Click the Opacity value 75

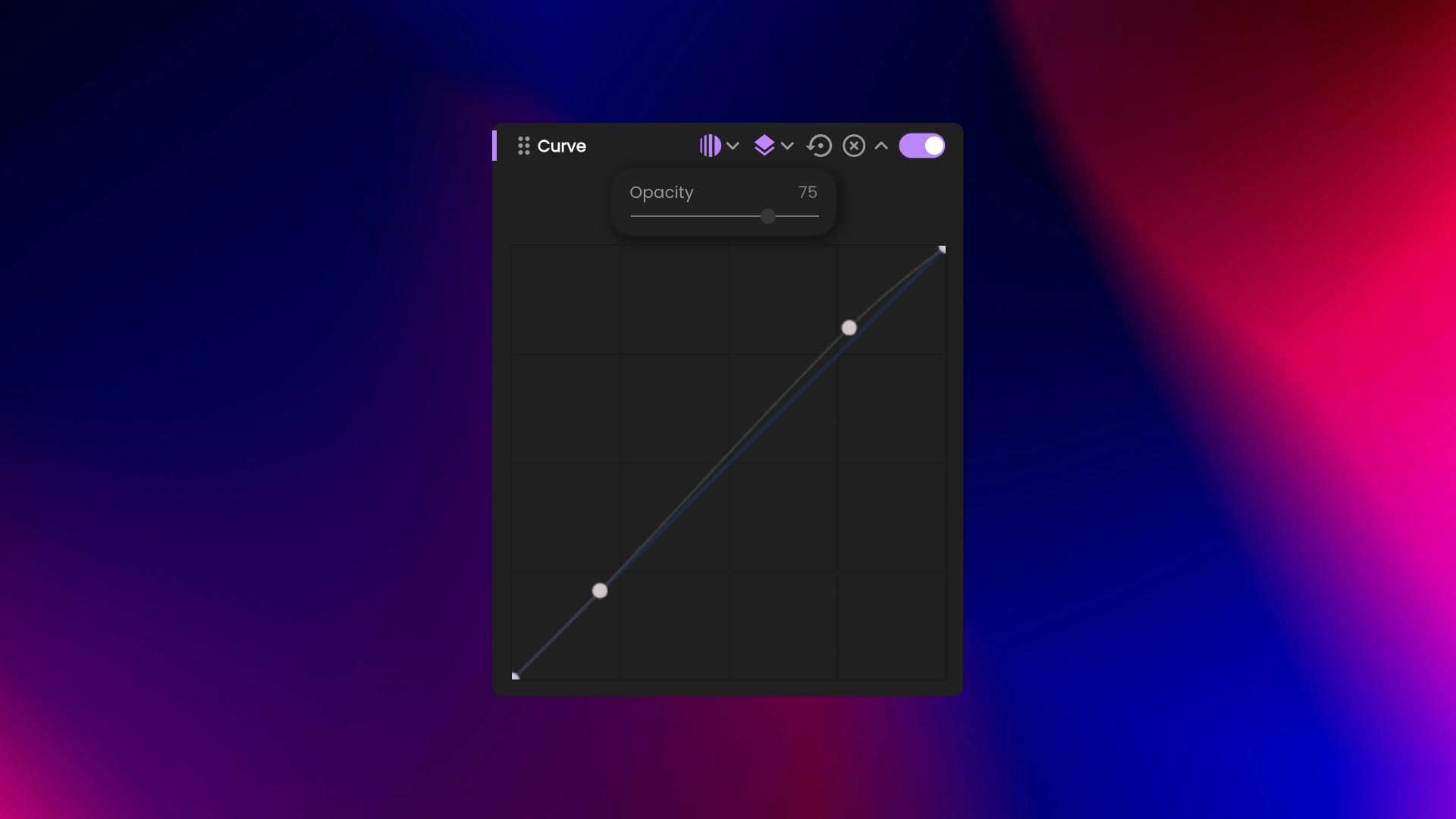808,193
